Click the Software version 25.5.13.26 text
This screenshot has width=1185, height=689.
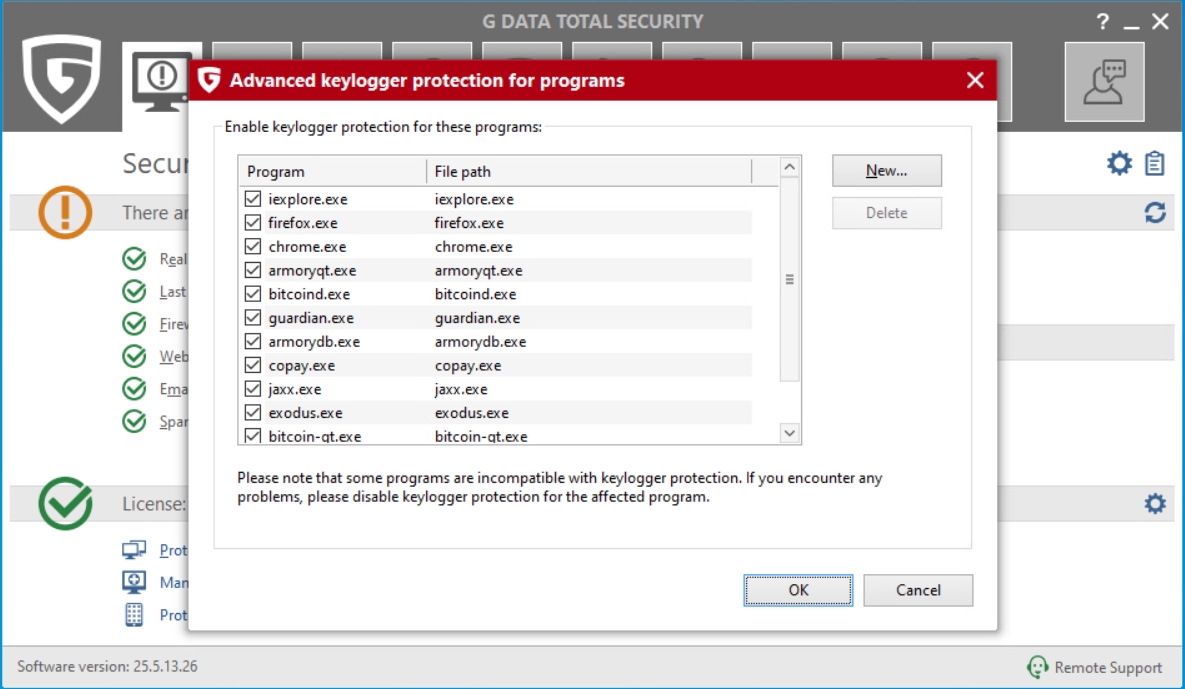[x=107, y=666]
